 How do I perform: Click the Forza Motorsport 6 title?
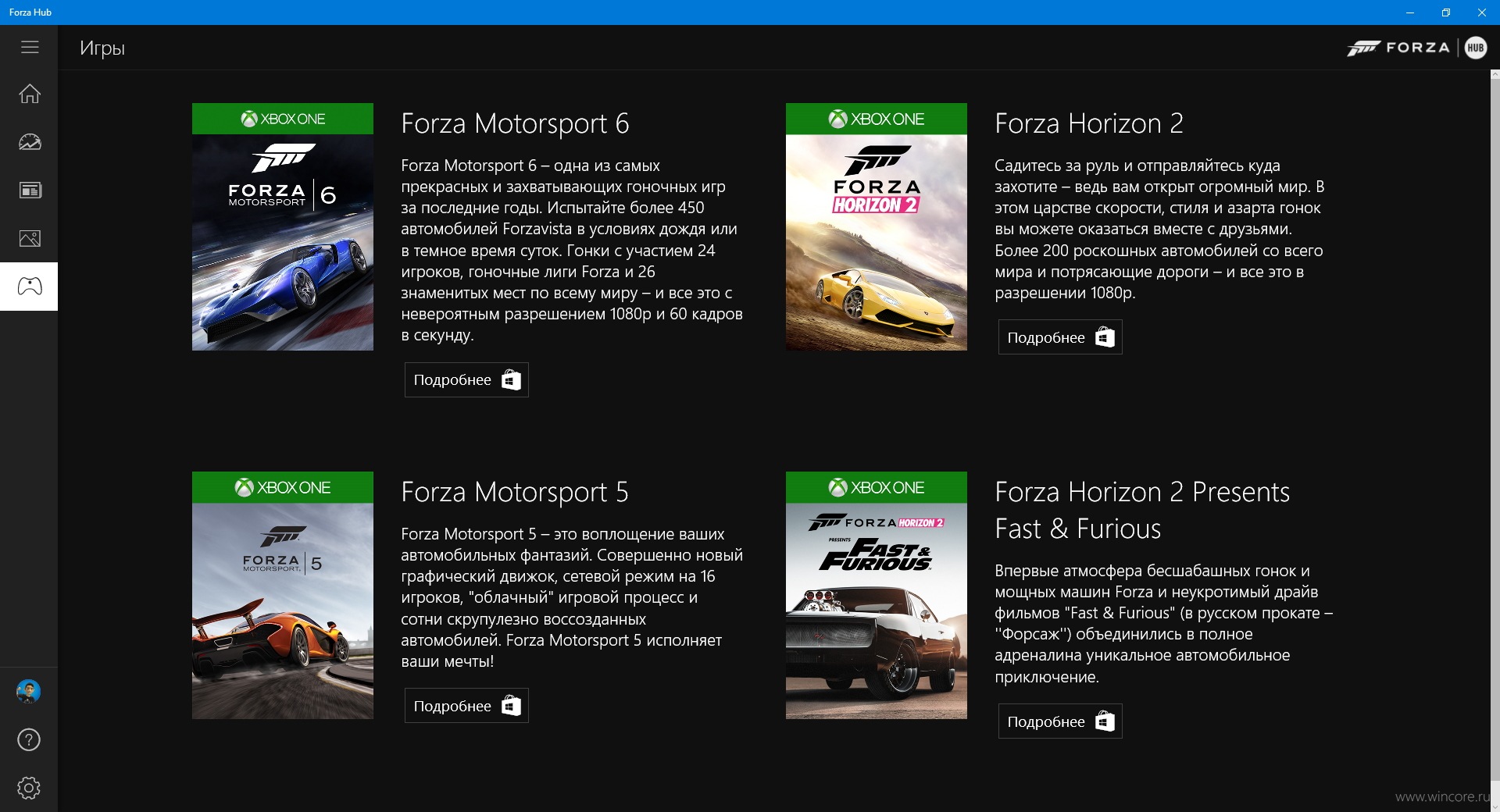[x=515, y=123]
